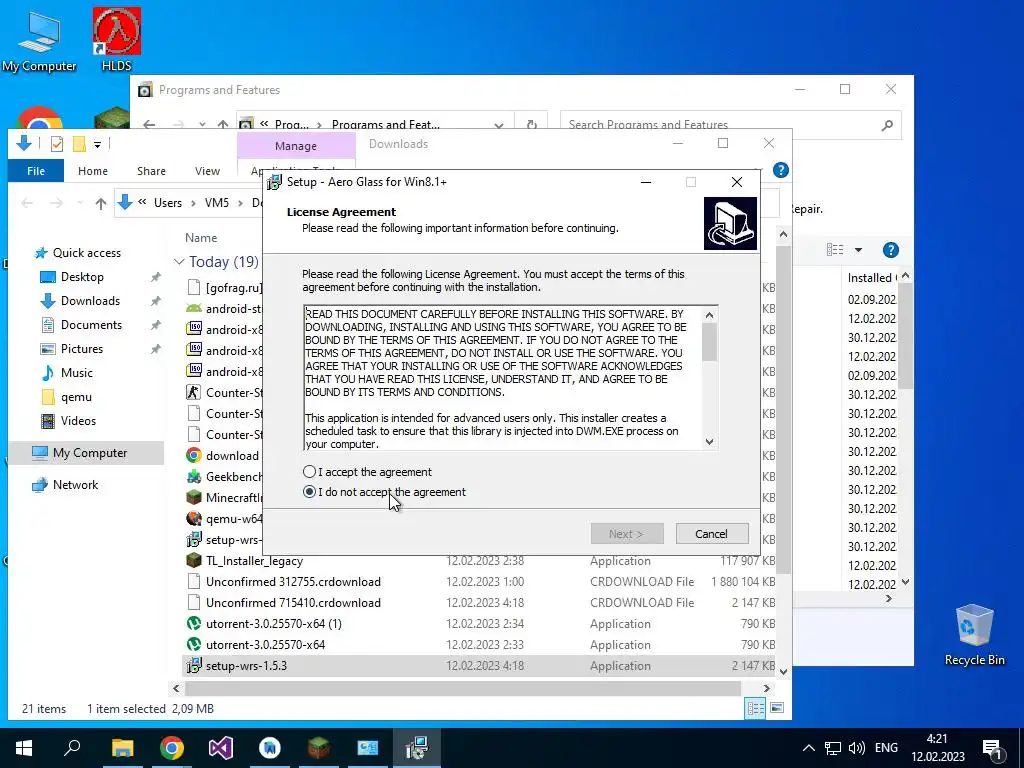
Task: Click properties icon in quick access toolbar
Action: [57, 144]
